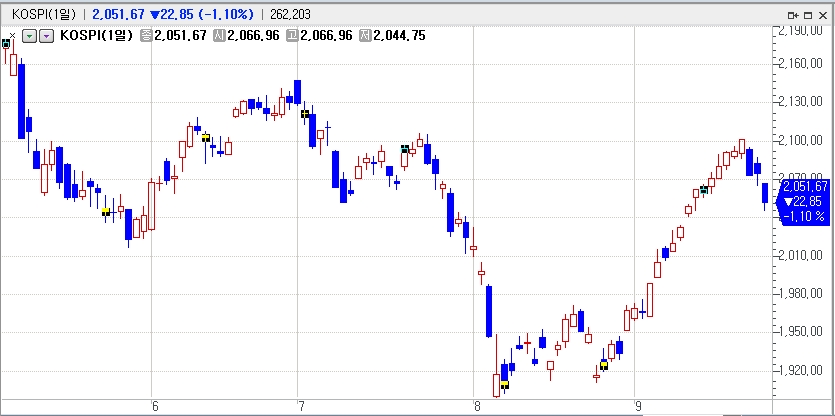Click the opening price '시' badge icon
Screen dimensions: 835x416
(x=219, y=36)
